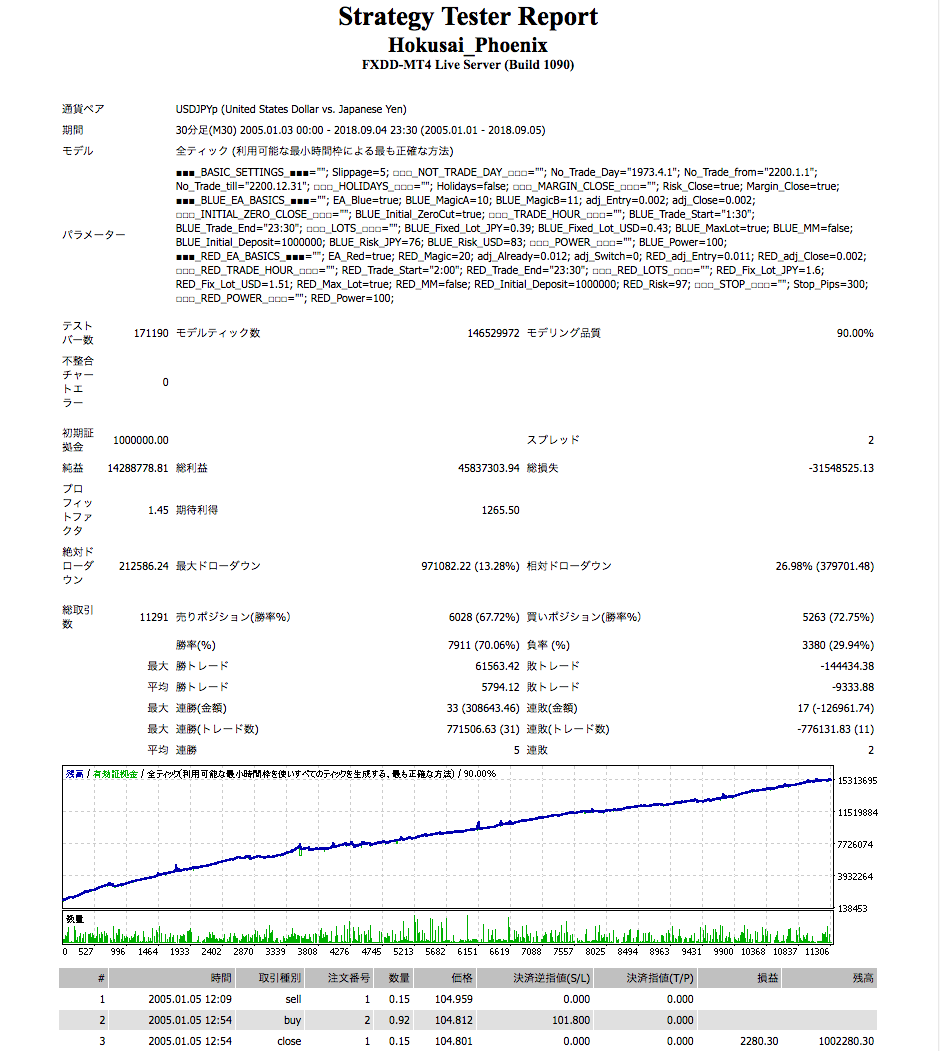Click the green volume bars panel
The image size is (940, 1051).
tap(448, 928)
